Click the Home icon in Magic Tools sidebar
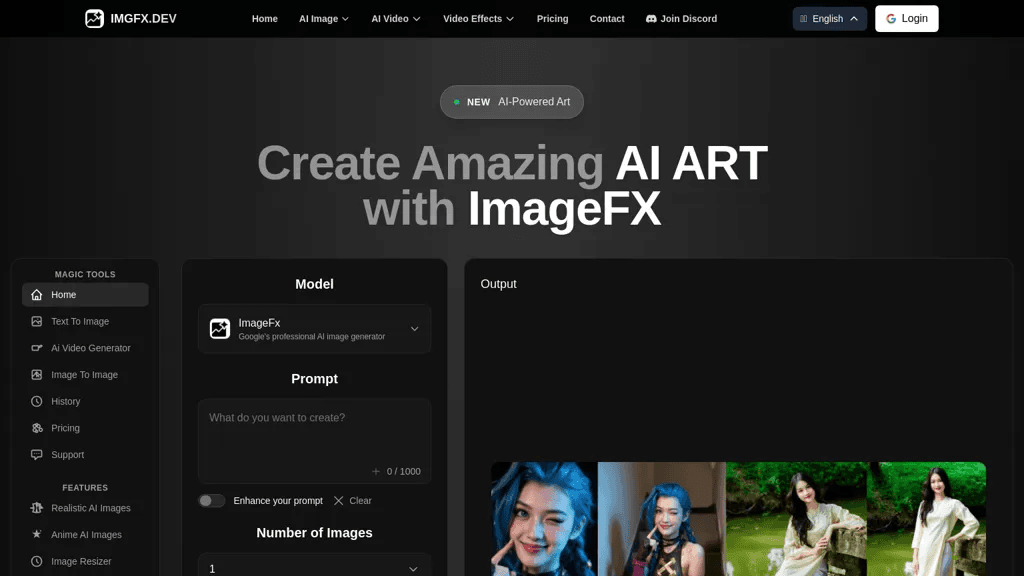Screen dimensions: 1024x576 click(37, 295)
